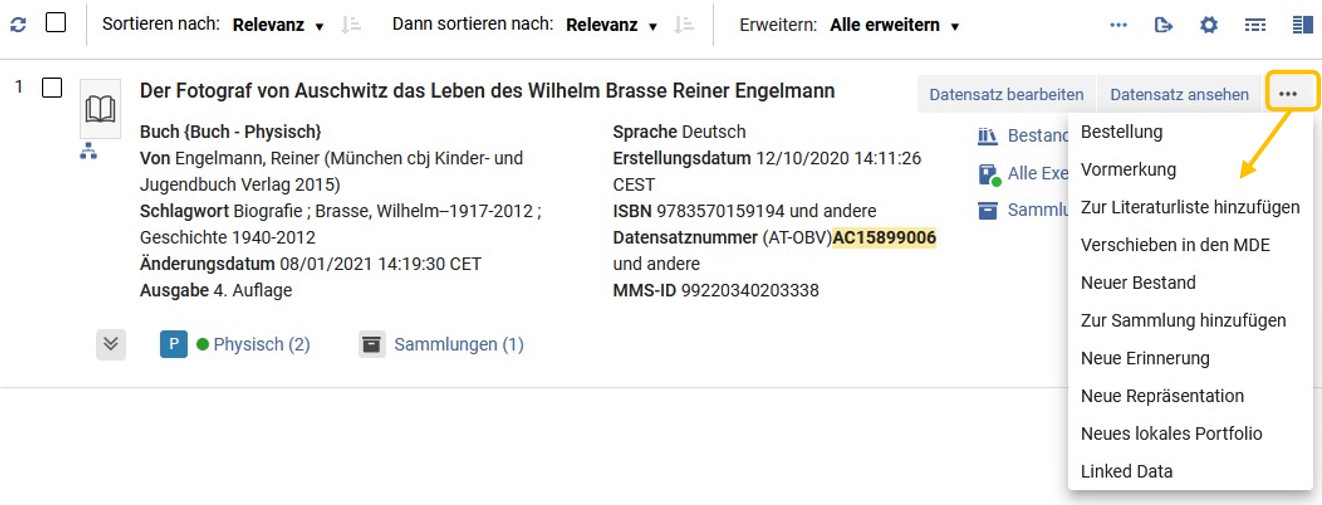The height and width of the screenshot is (505, 1322).
Task: Select Vormerkung from the actions menu
Action: [1128, 170]
